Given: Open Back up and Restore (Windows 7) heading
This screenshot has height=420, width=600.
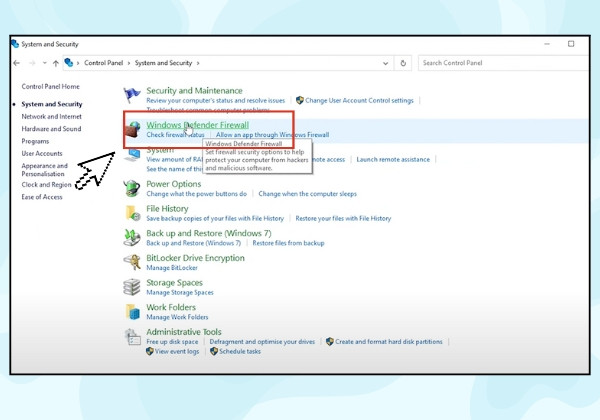Looking at the screenshot, I should click(x=209, y=233).
